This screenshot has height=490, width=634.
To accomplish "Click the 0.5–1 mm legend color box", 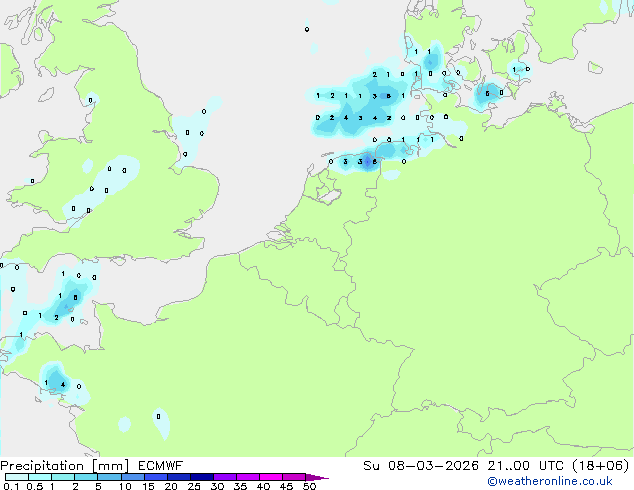I will coord(40,477).
